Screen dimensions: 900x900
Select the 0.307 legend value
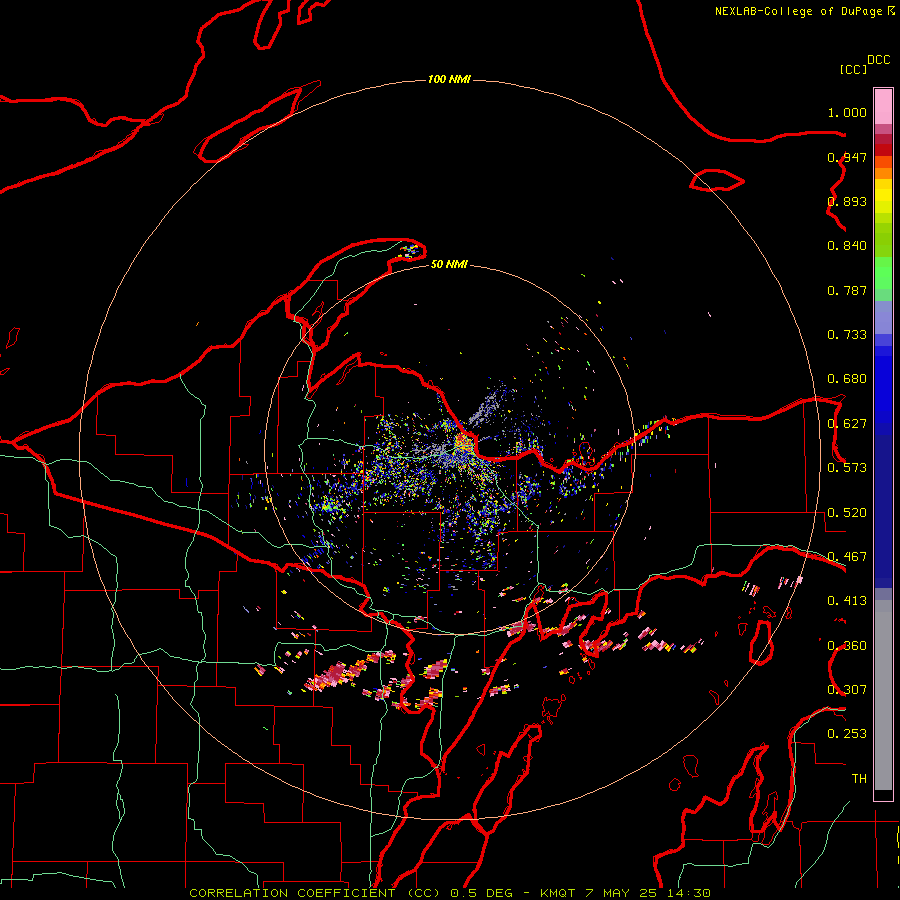pos(847,690)
